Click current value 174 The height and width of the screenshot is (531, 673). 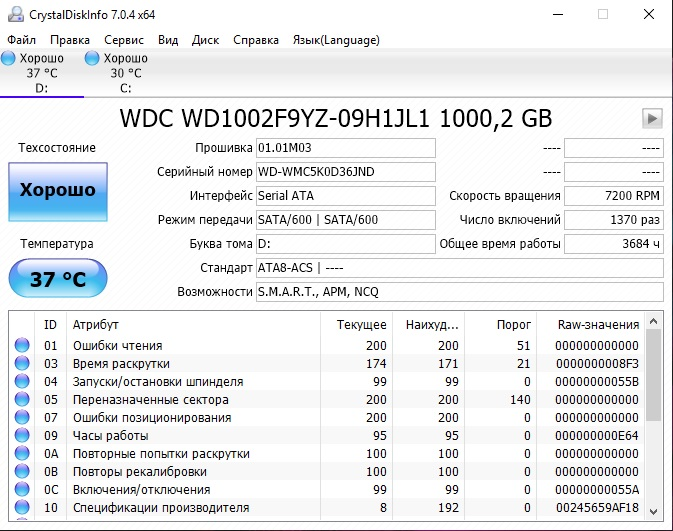point(376,364)
